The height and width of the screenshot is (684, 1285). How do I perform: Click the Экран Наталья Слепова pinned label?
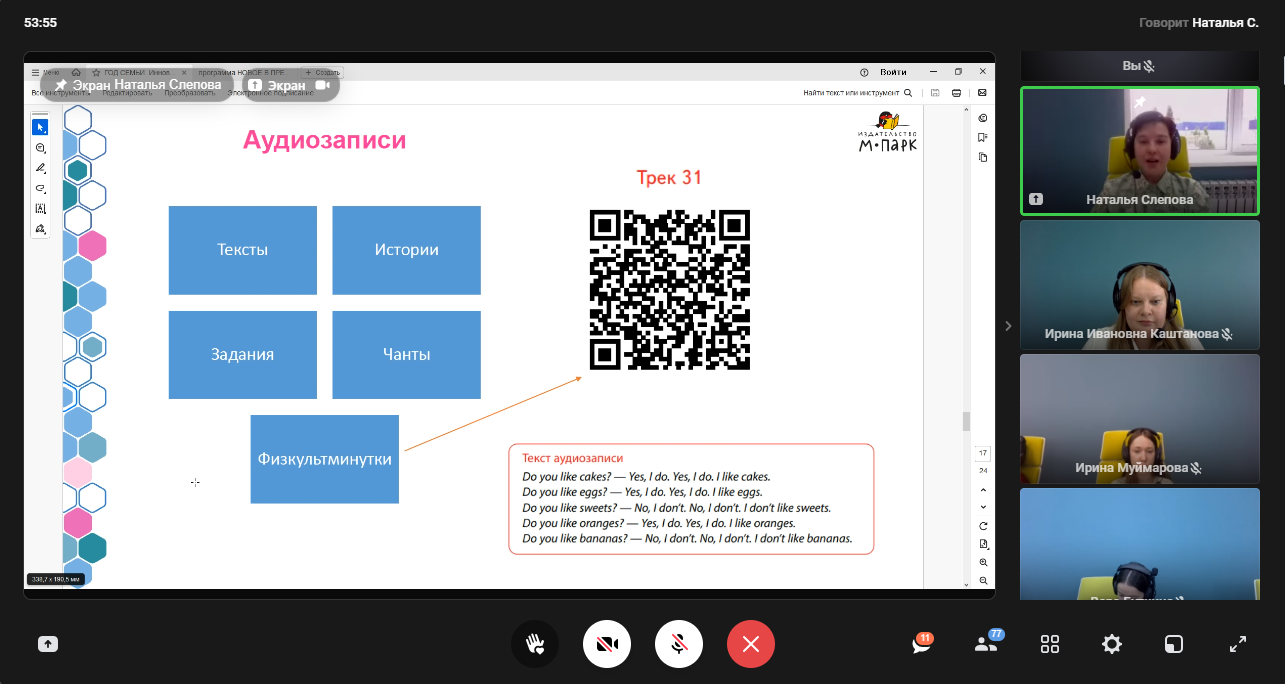click(x=137, y=86)
